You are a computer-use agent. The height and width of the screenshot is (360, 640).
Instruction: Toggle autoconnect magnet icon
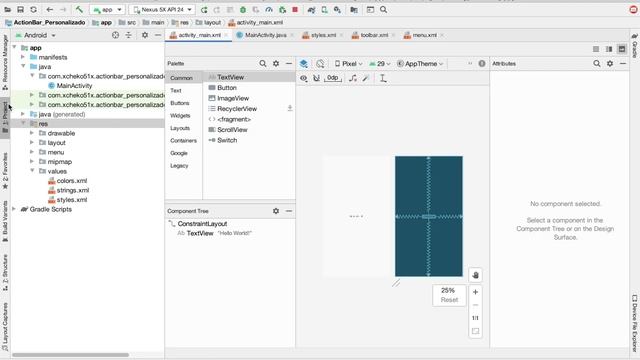point(316,78)
